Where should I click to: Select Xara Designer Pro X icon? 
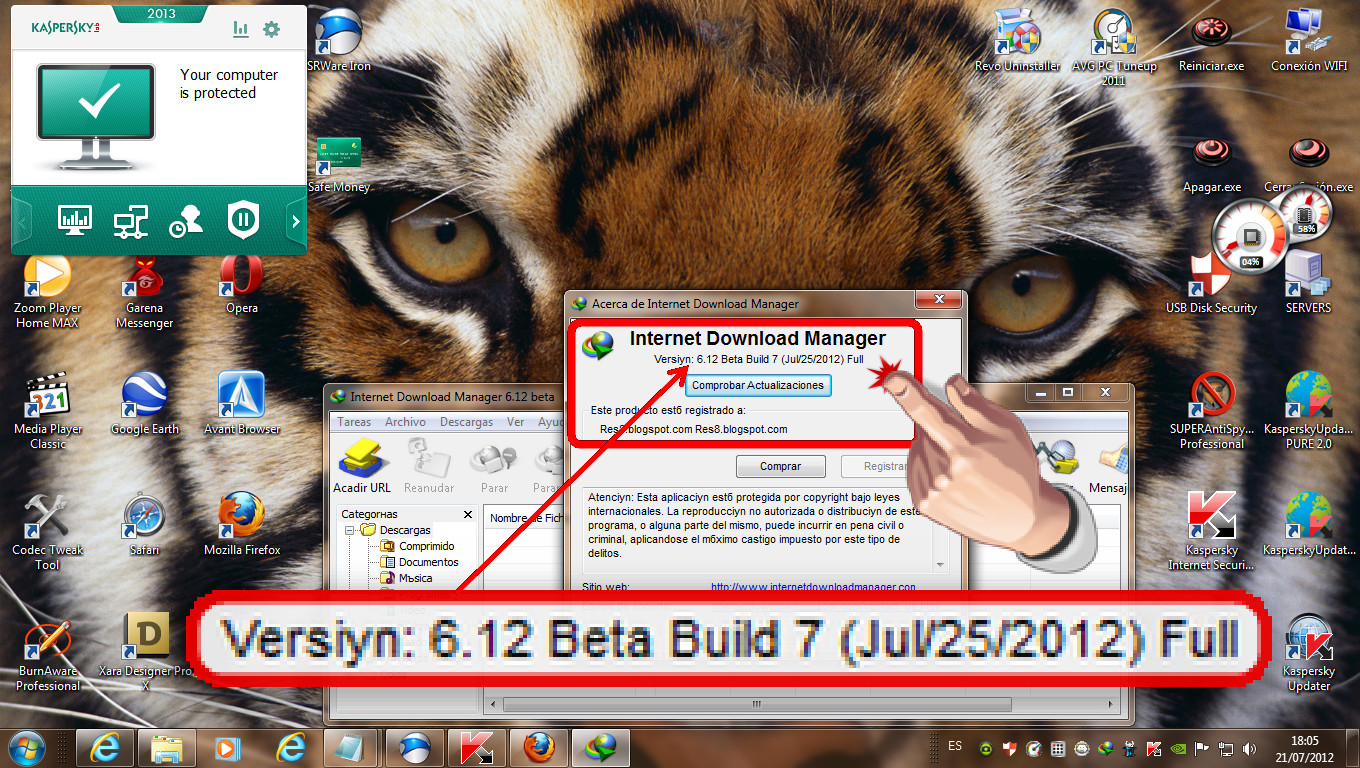pyautogui.click(x=145, y=652)
